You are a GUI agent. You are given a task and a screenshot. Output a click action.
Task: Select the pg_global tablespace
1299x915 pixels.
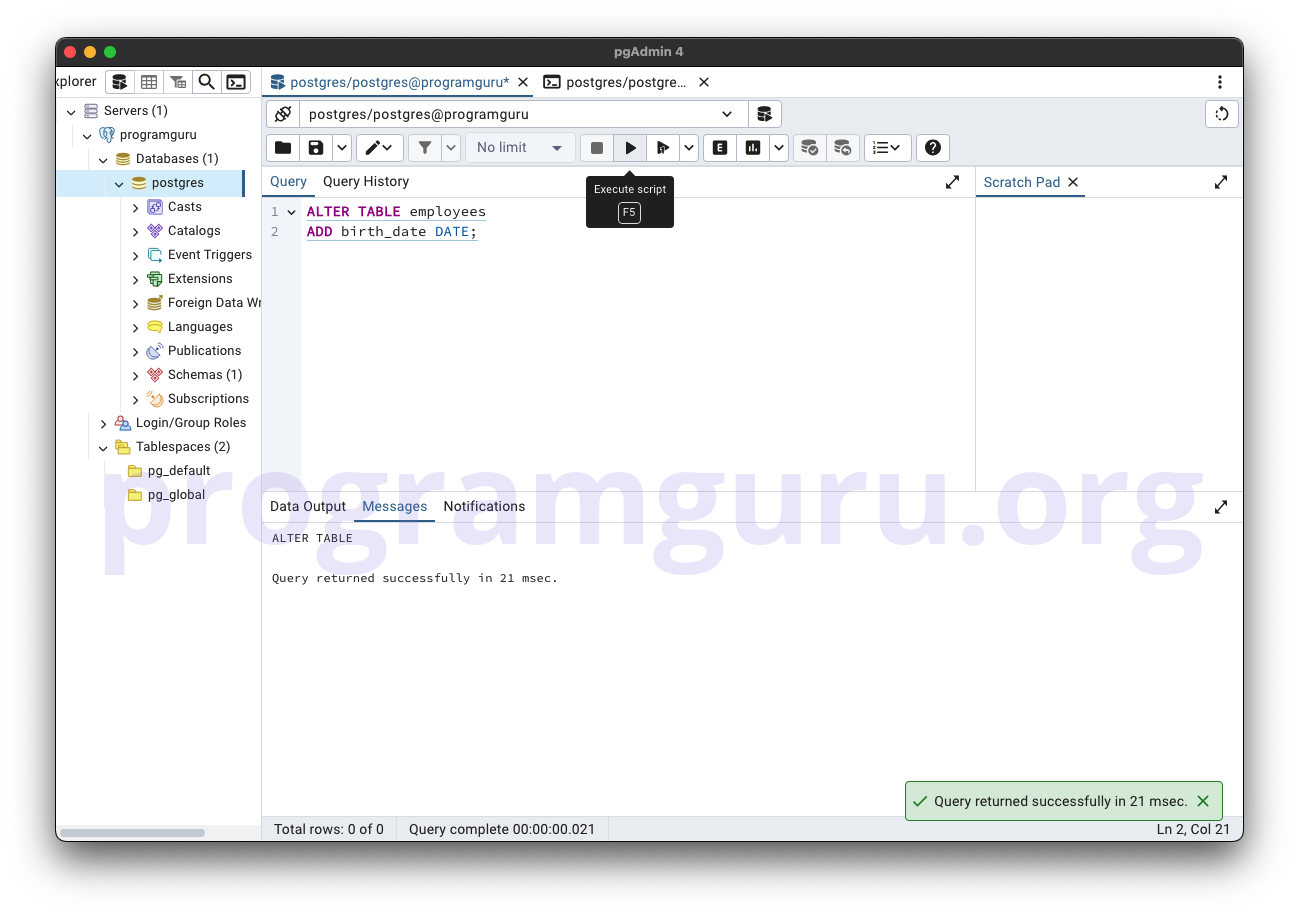click(x=176, y=495)
